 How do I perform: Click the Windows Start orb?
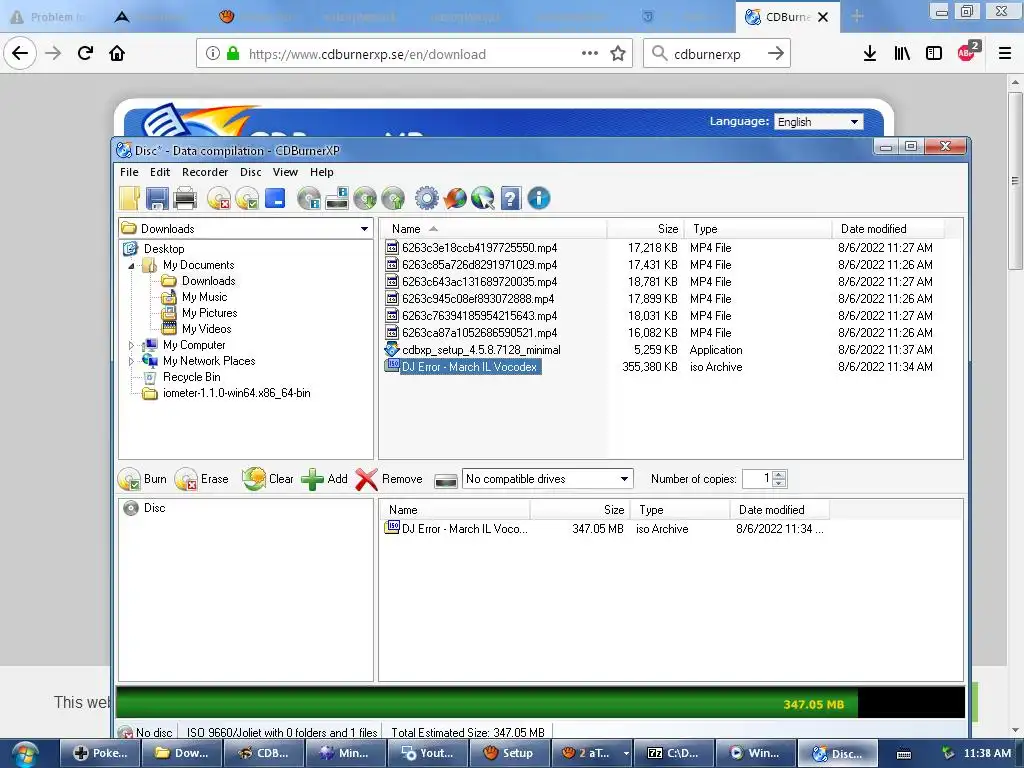tap(25, 753)
